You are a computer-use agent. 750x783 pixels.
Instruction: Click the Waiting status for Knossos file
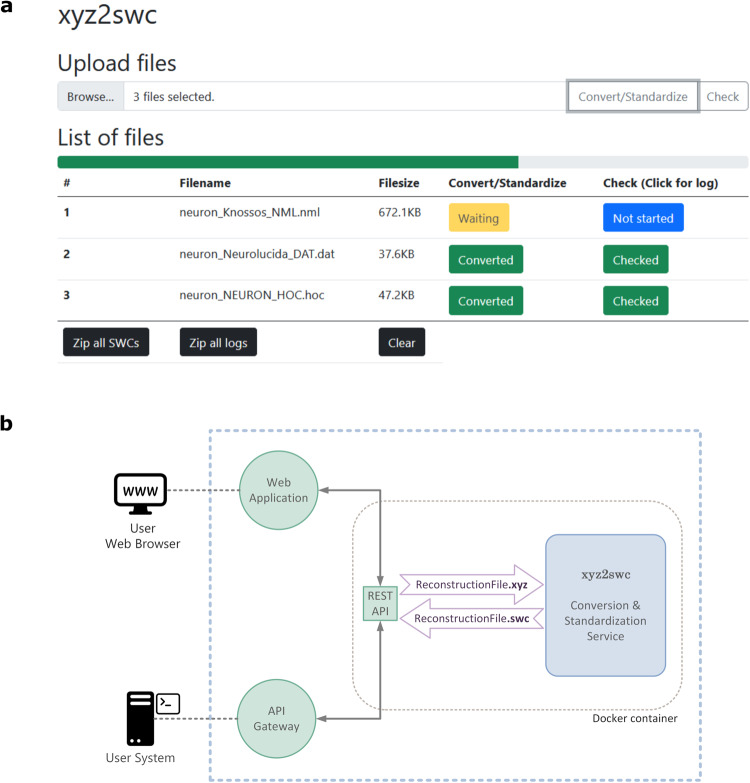(479, 217)
